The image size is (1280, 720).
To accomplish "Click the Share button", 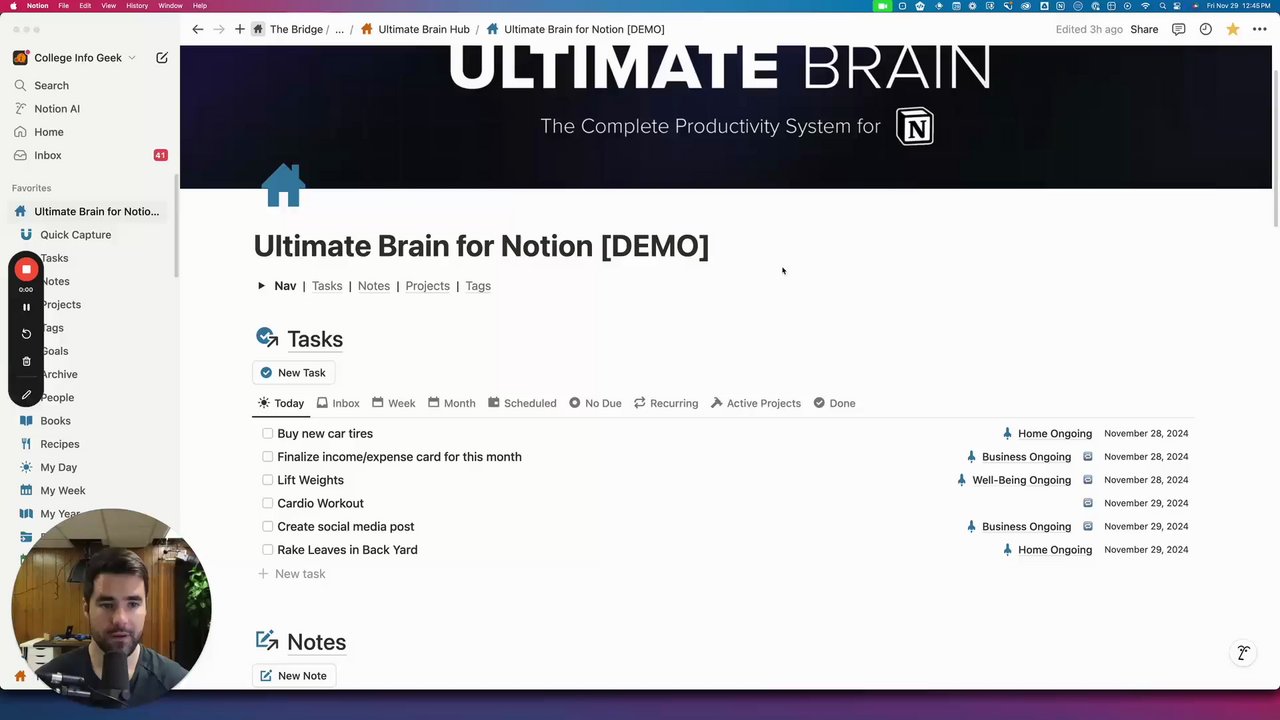I will (x=1144, y=29).
